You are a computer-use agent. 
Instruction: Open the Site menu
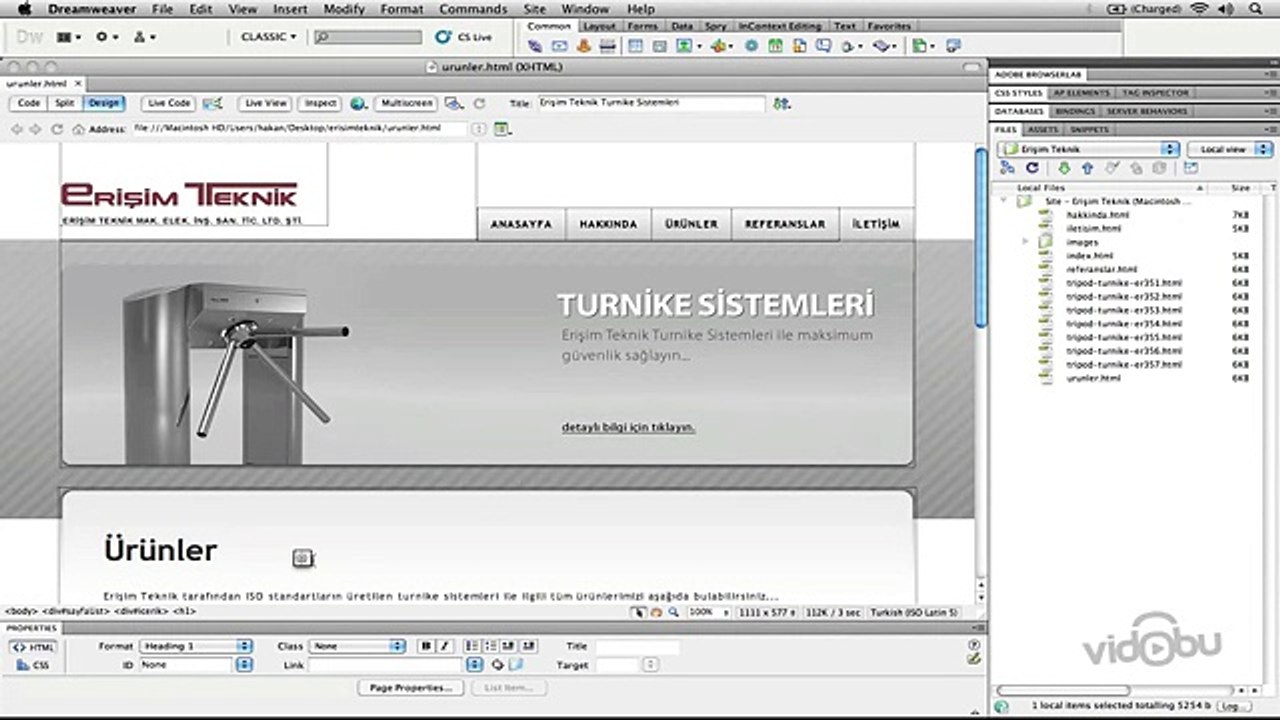(x=534, y=9)
